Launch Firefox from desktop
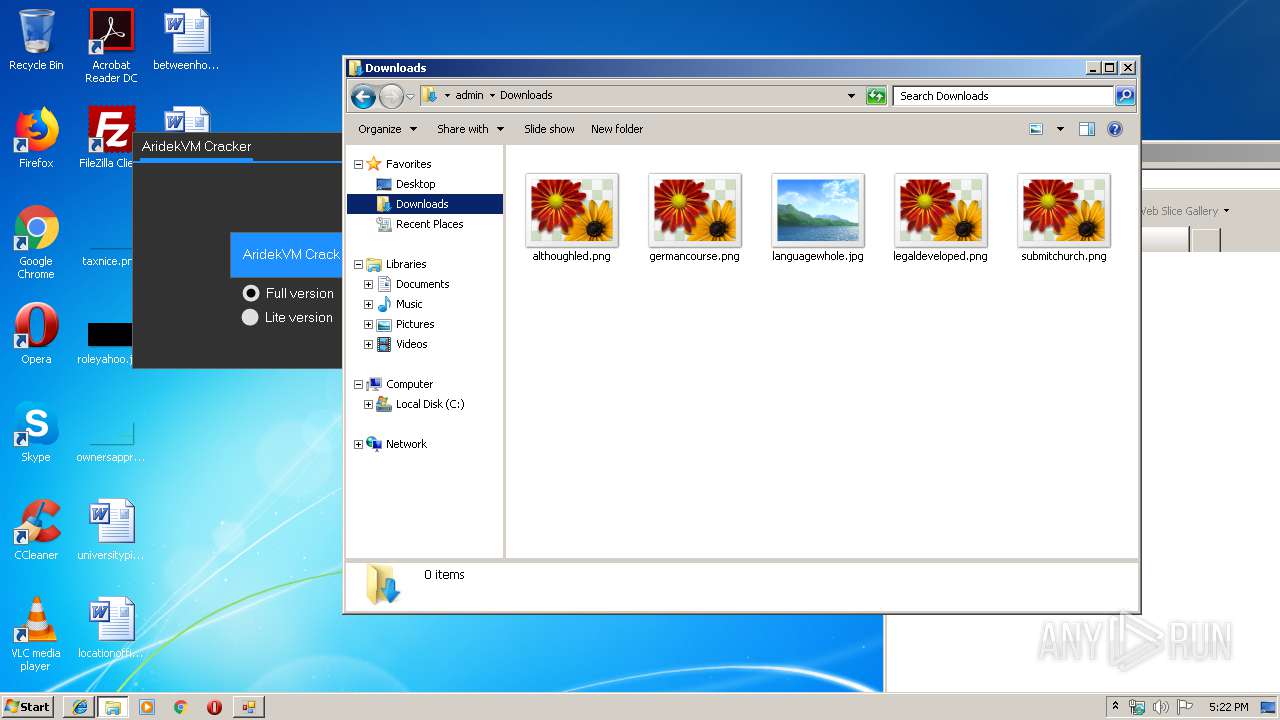Screen dimensions: 1280x720 tap(36, 138)
